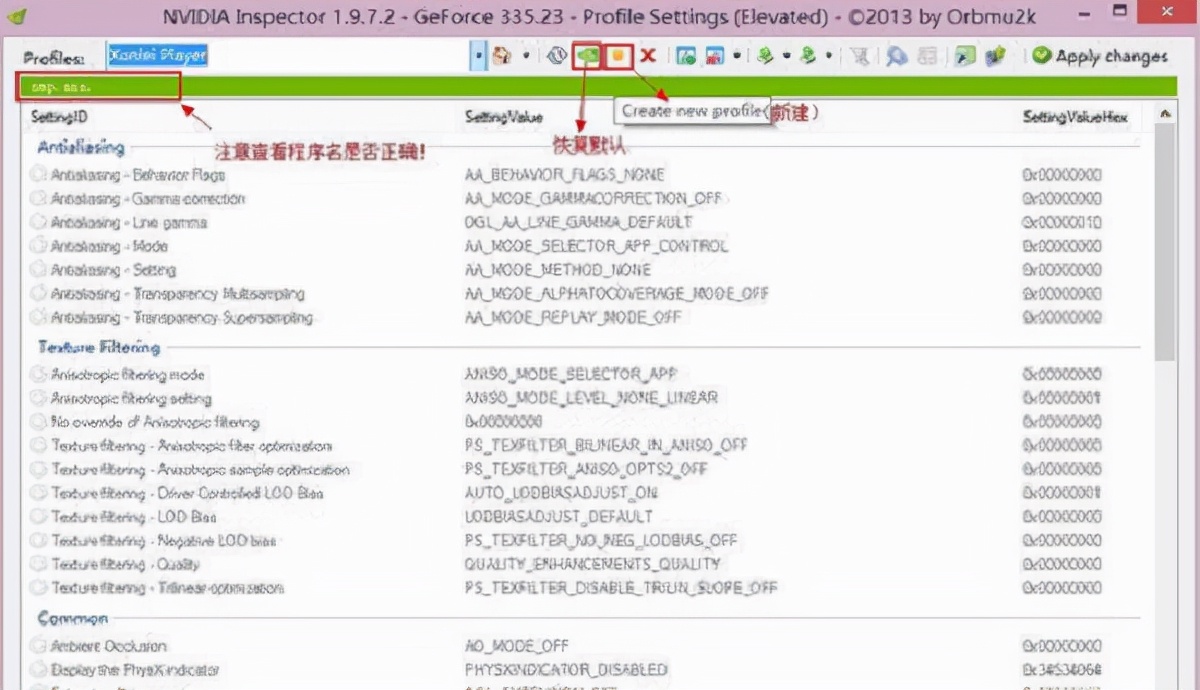Click the Create new profile icon
Screen dimensions: 1200x690
click(587, 57)
